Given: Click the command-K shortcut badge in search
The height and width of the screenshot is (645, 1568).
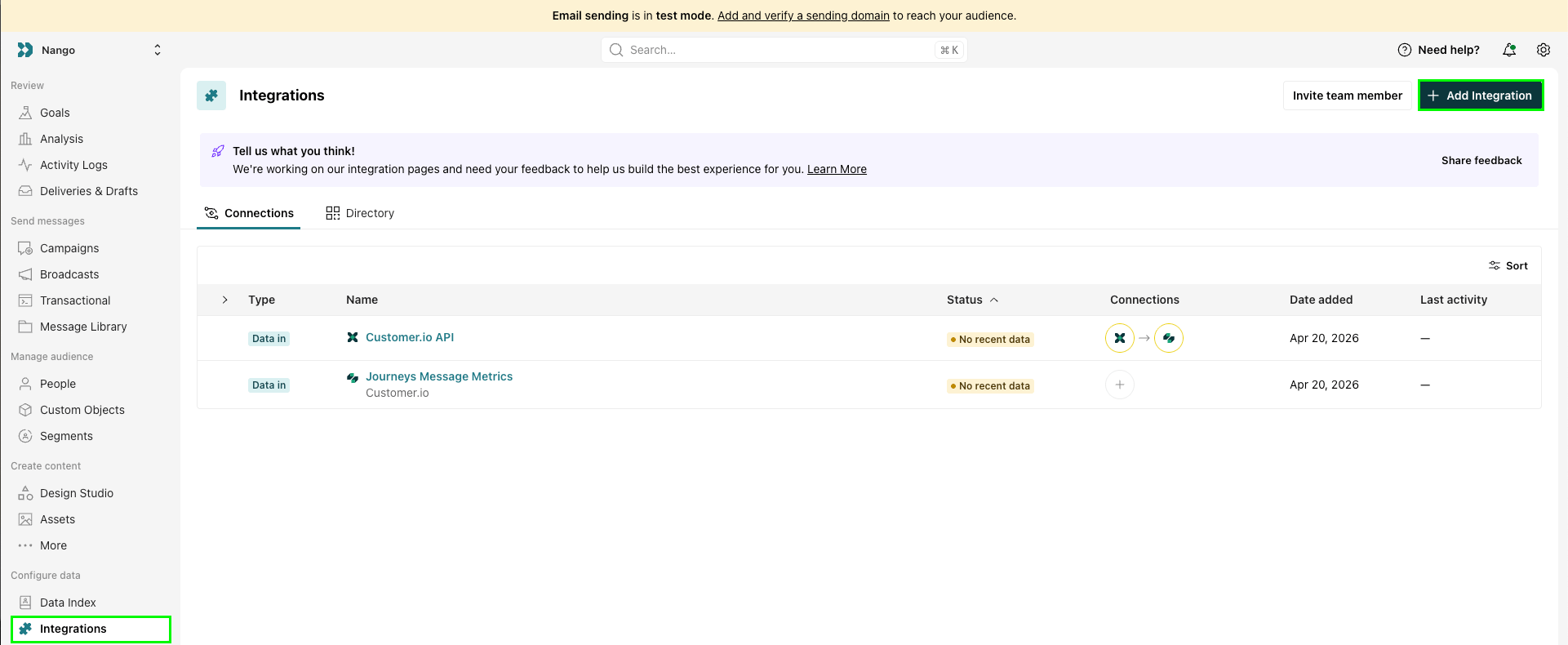Looking at the screenshot, I should 949,50.
